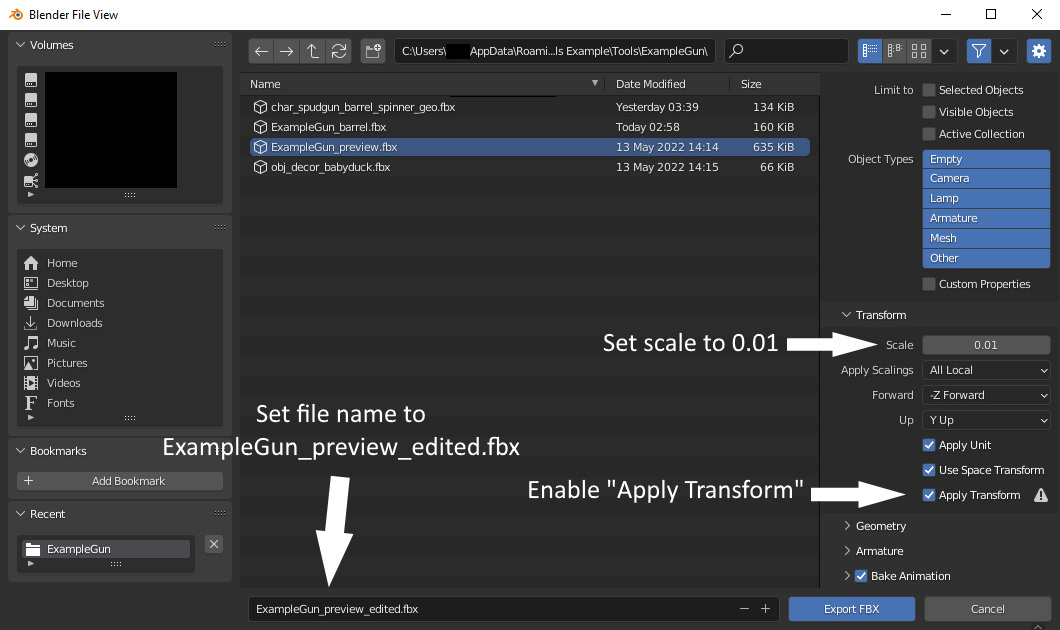Open the Apply Scalings dropdown
Viewport: 1060px width, 630px height.
point(986,370)
